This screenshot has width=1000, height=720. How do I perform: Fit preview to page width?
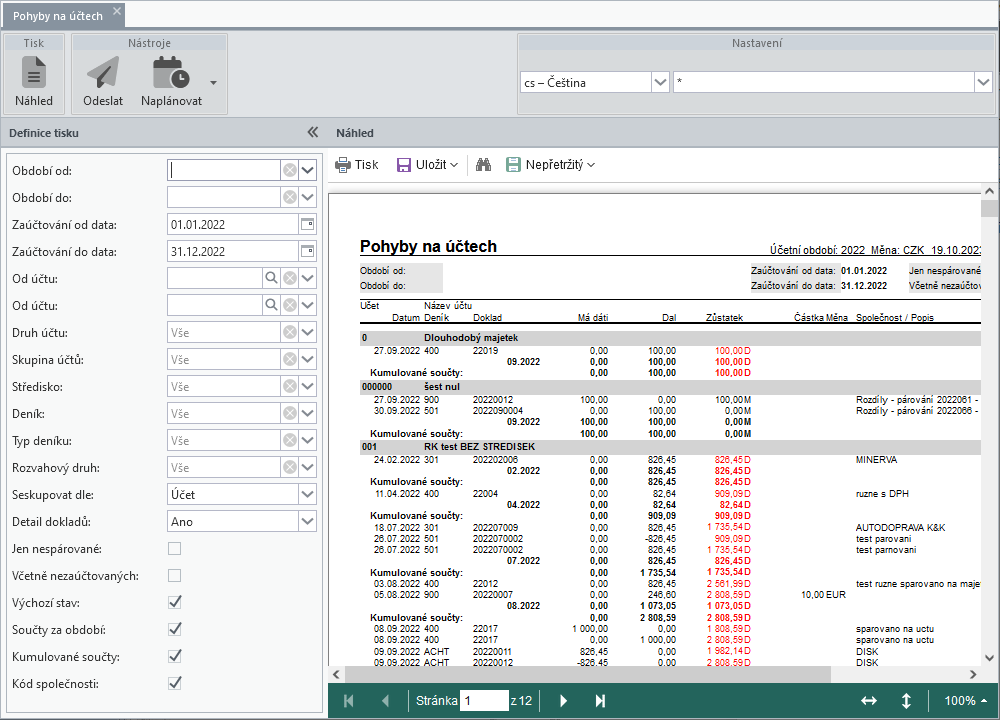869,701
